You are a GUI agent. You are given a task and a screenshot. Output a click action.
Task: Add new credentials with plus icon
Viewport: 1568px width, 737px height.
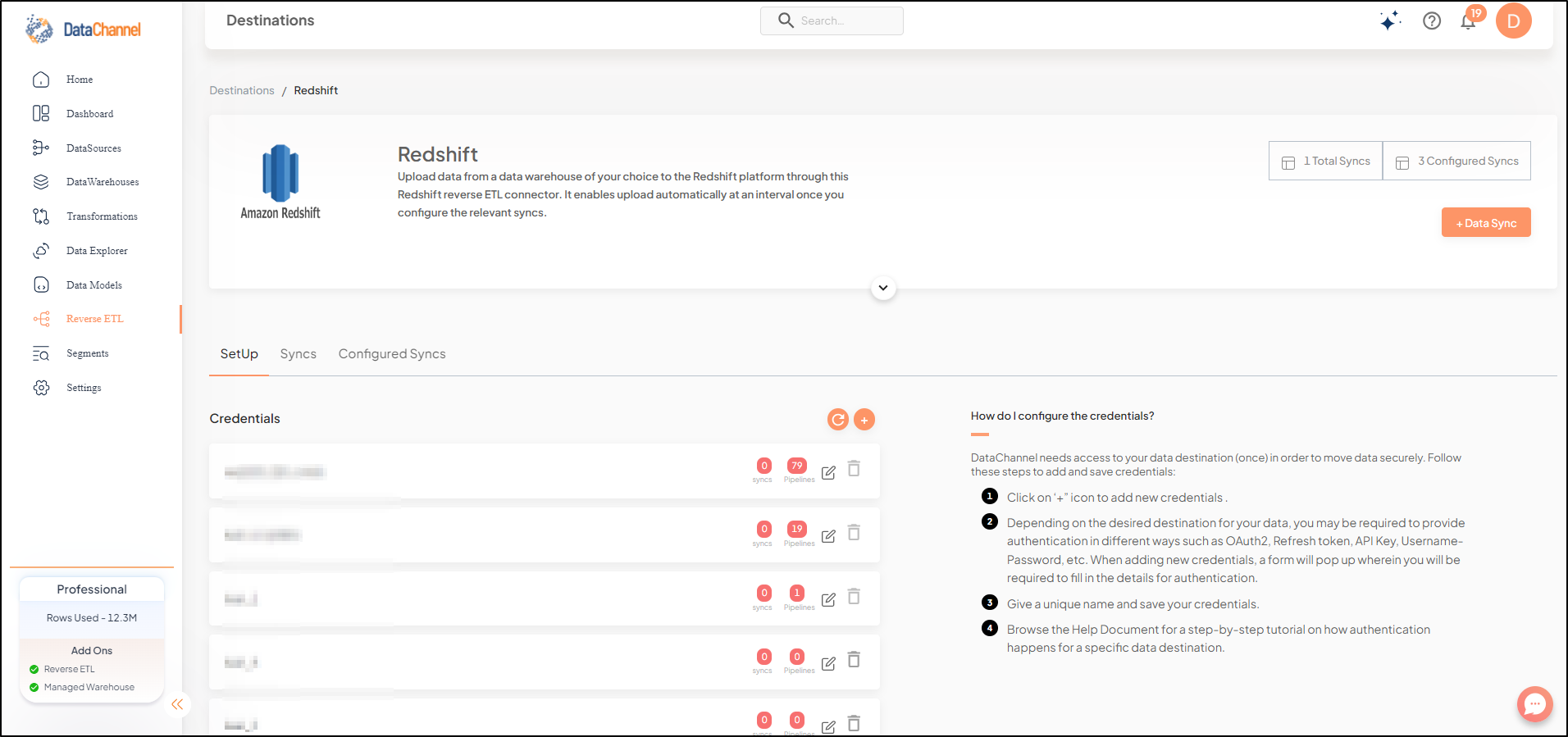click(x=864, y=420)
